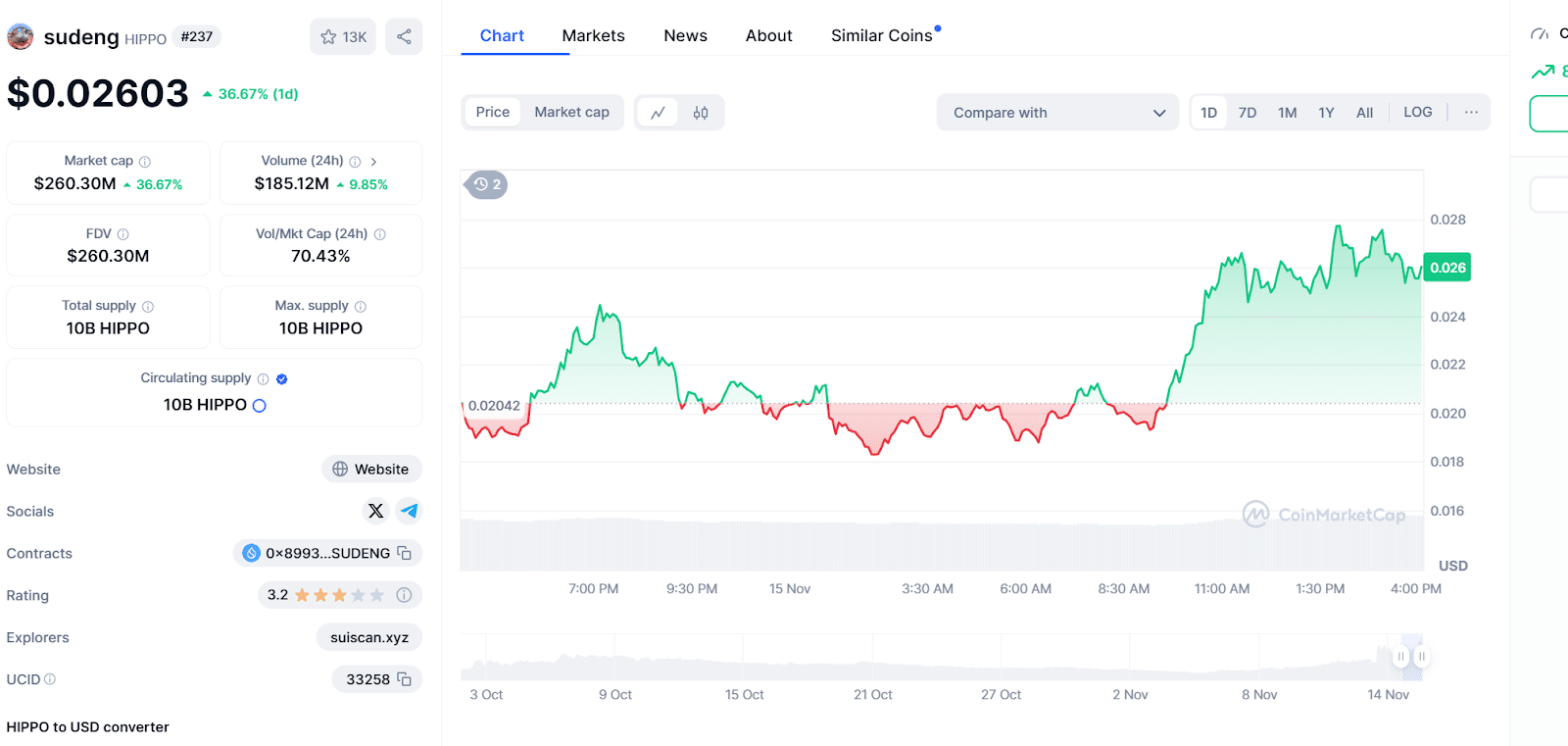Open chart more options ellipsis
Screen dimensions: 1568x746
(1471, 113)
